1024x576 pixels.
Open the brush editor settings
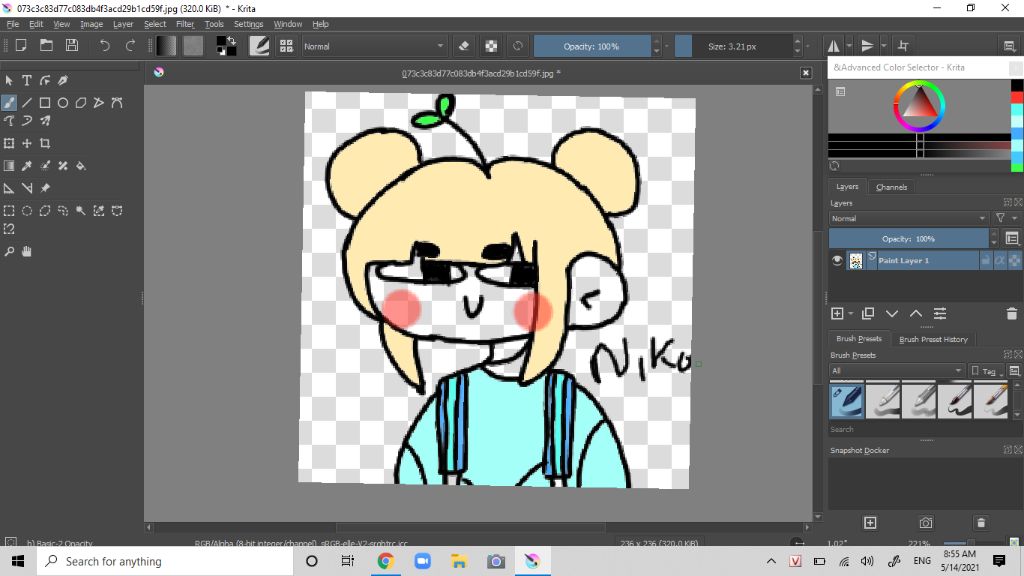(259, 46)
